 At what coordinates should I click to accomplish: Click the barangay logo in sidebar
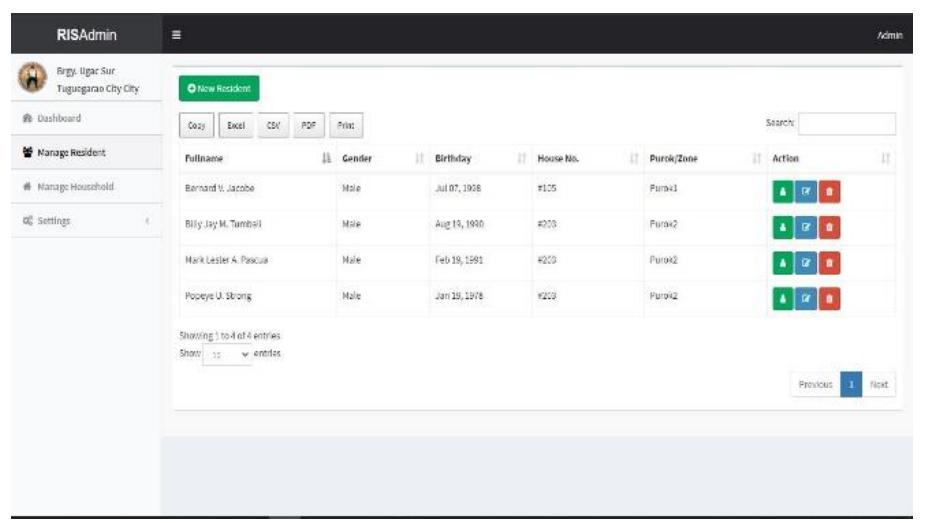34,78
